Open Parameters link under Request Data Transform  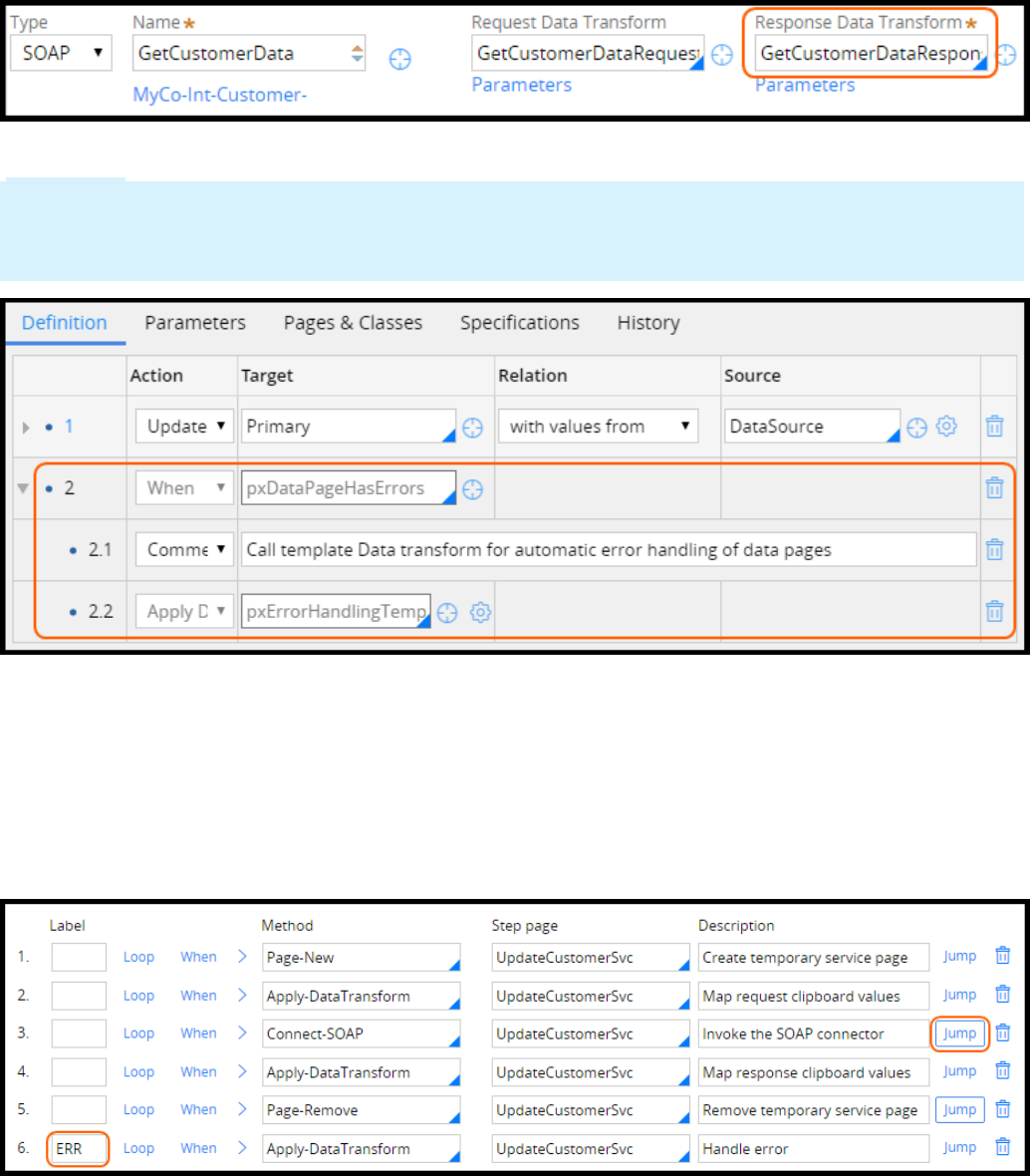pyautogui.click(x=522, y=86)
